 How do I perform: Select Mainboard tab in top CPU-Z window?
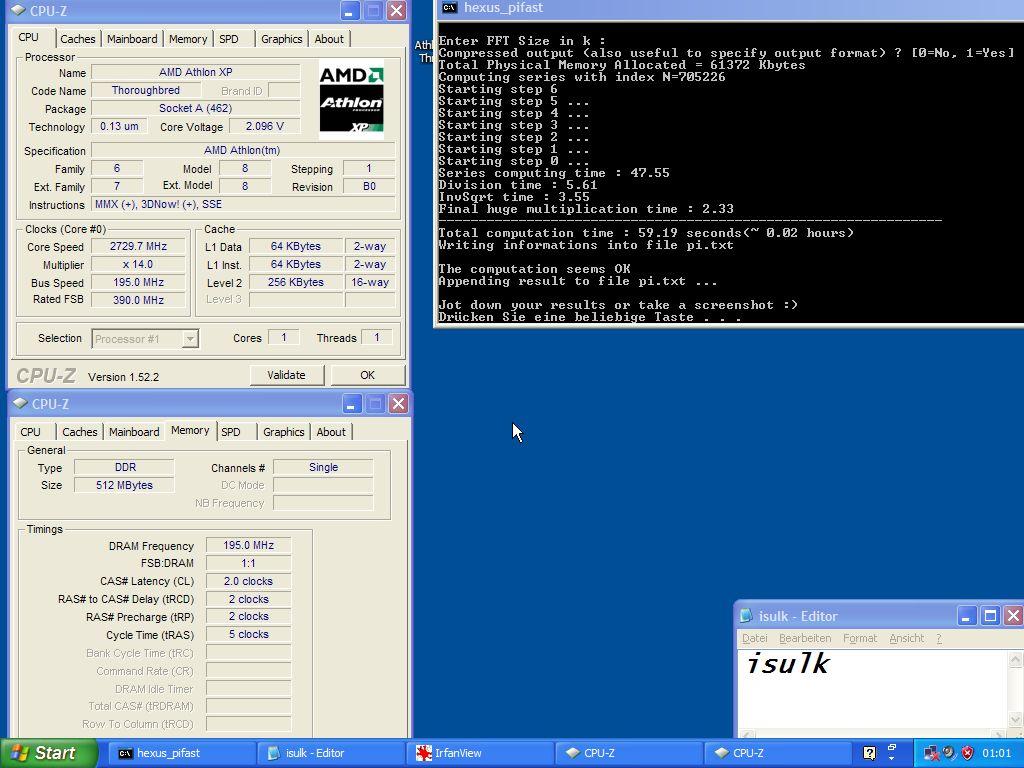pyautogui.click(x=132, y=39)
